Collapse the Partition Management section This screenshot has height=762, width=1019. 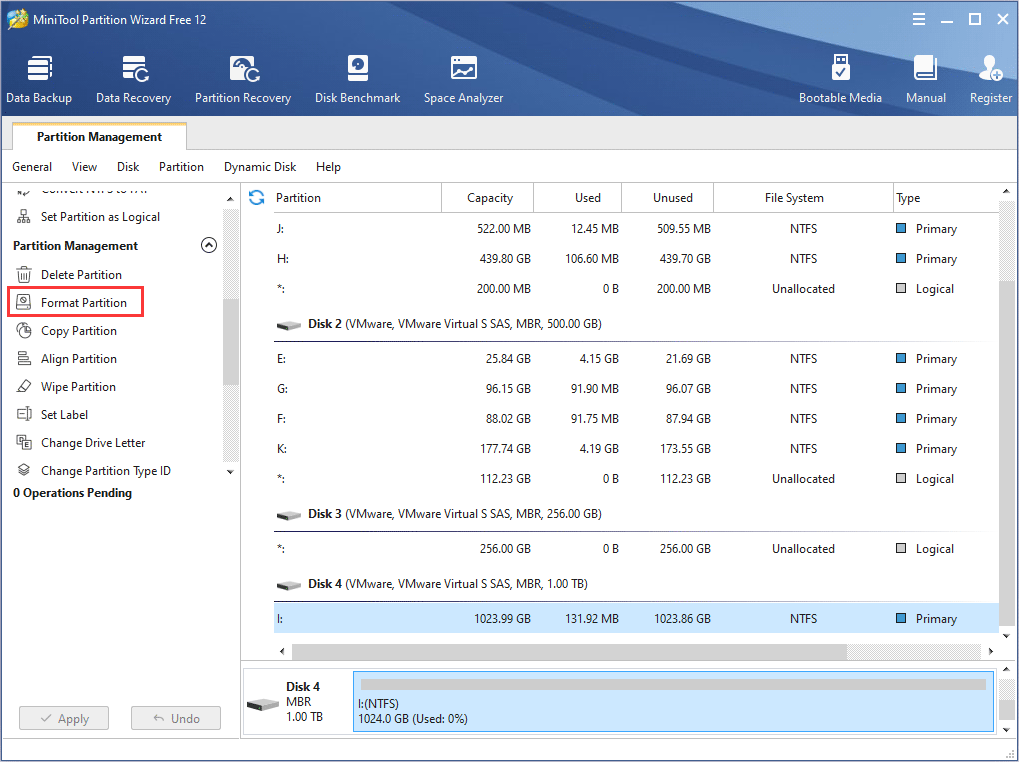tap(209, 246)
